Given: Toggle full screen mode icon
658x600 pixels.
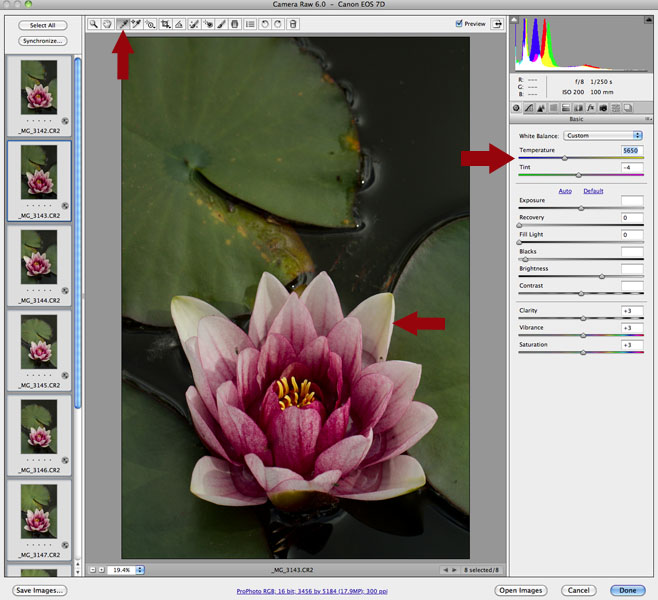Looking at the screenshot, I should pyautogui.click(x=497, y=24).
